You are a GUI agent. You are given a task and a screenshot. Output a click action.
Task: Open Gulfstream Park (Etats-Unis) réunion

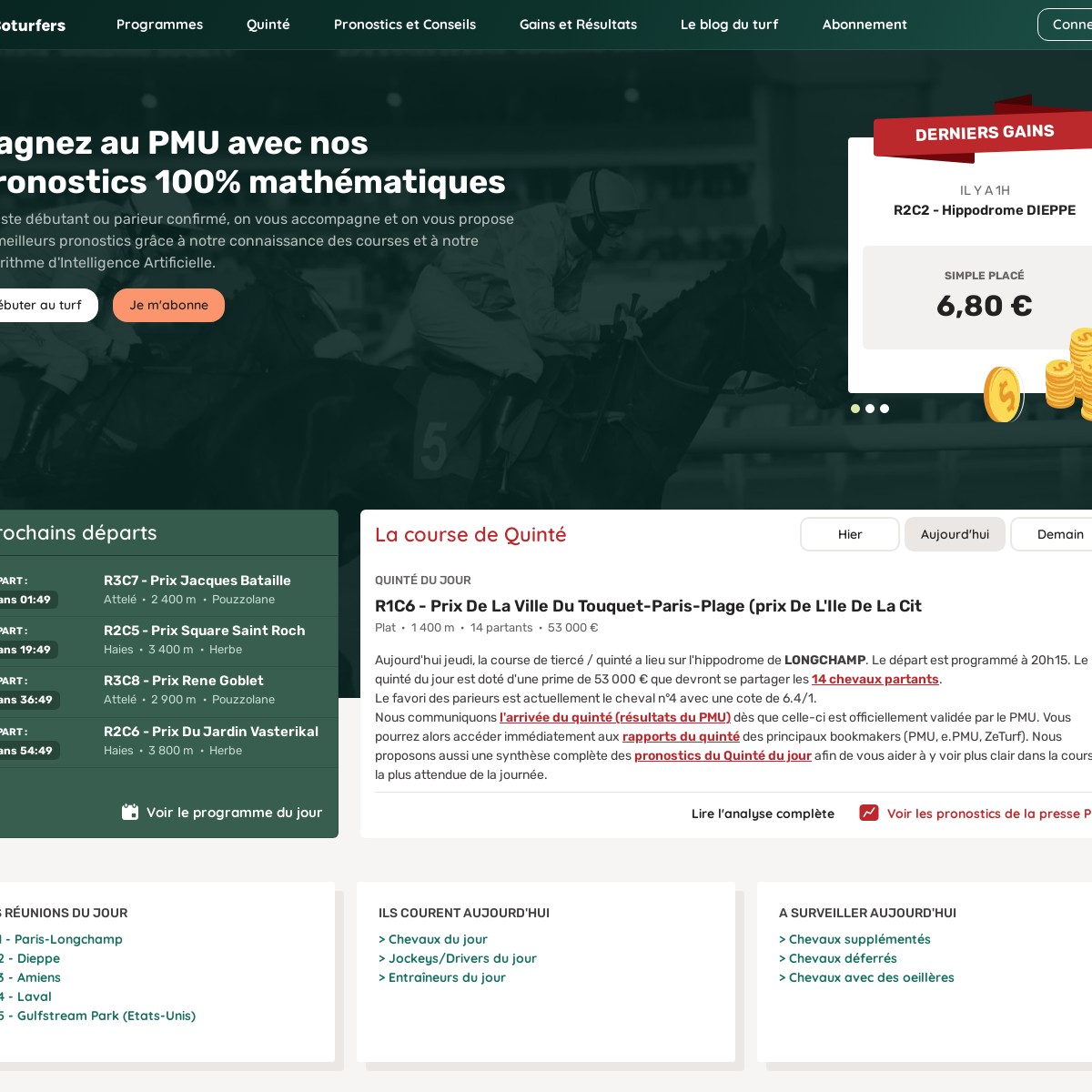click(97, 1016)
